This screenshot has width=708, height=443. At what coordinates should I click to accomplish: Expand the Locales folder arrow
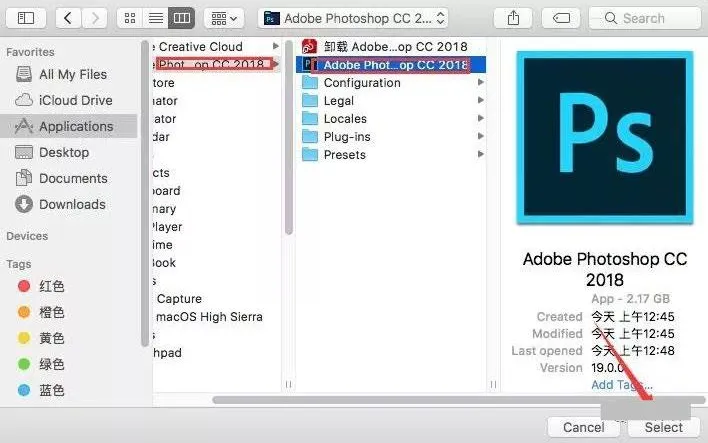click(480, 118)
